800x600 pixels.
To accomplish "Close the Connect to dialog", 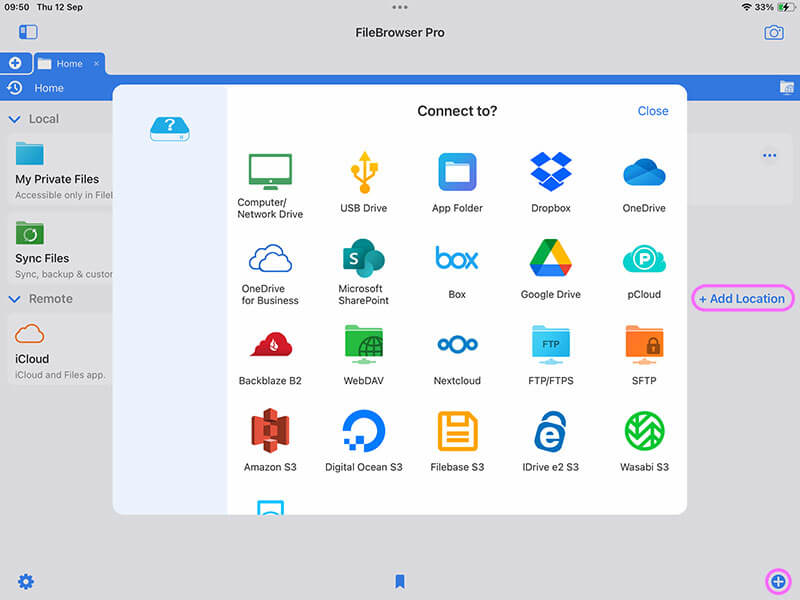I will tap(653, 111).
